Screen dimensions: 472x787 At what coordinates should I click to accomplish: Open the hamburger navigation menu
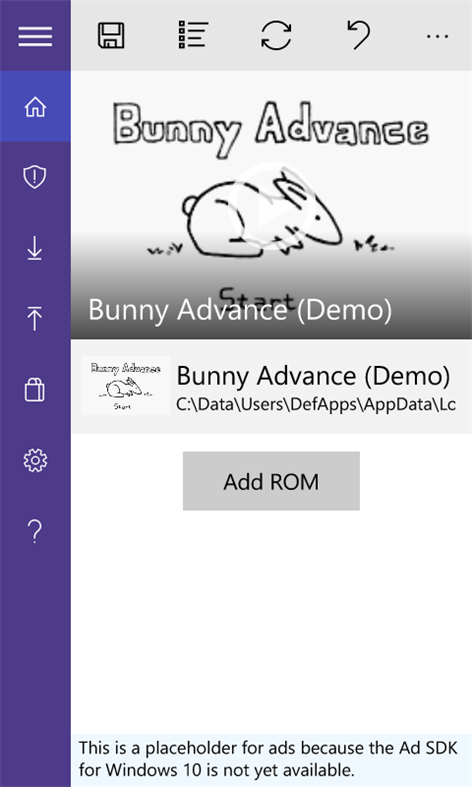click(x=35, y=36)
